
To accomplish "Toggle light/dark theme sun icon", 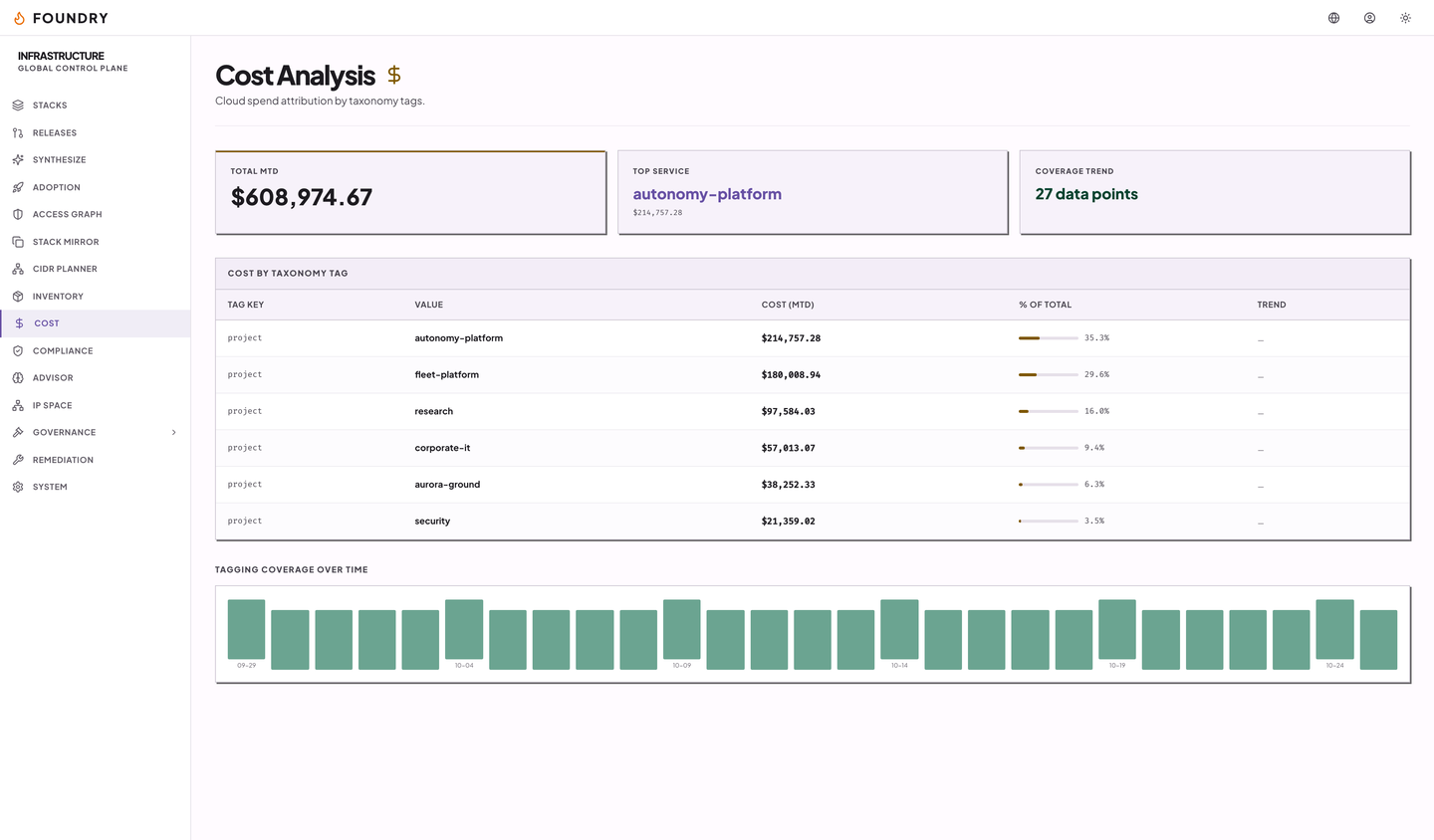I will pyautogui.click(x=1406, y=18).
